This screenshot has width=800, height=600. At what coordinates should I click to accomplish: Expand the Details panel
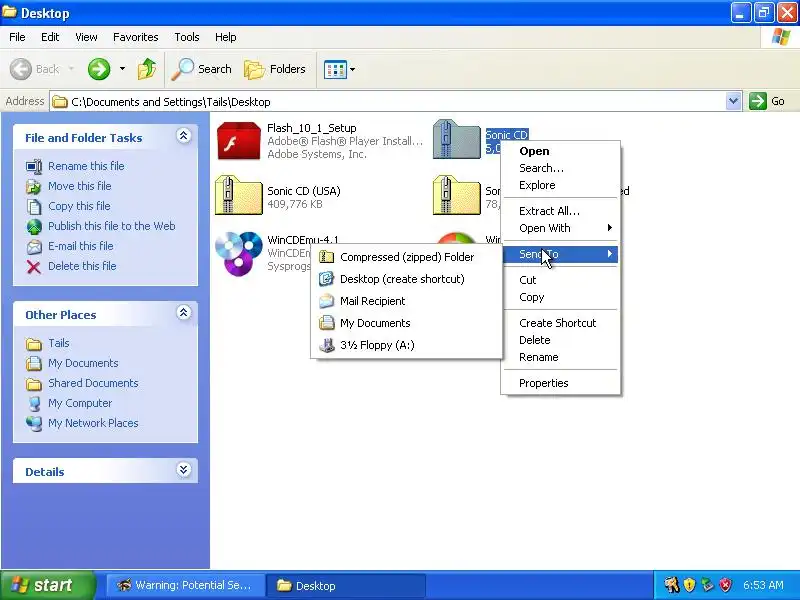tap(184, 470)
